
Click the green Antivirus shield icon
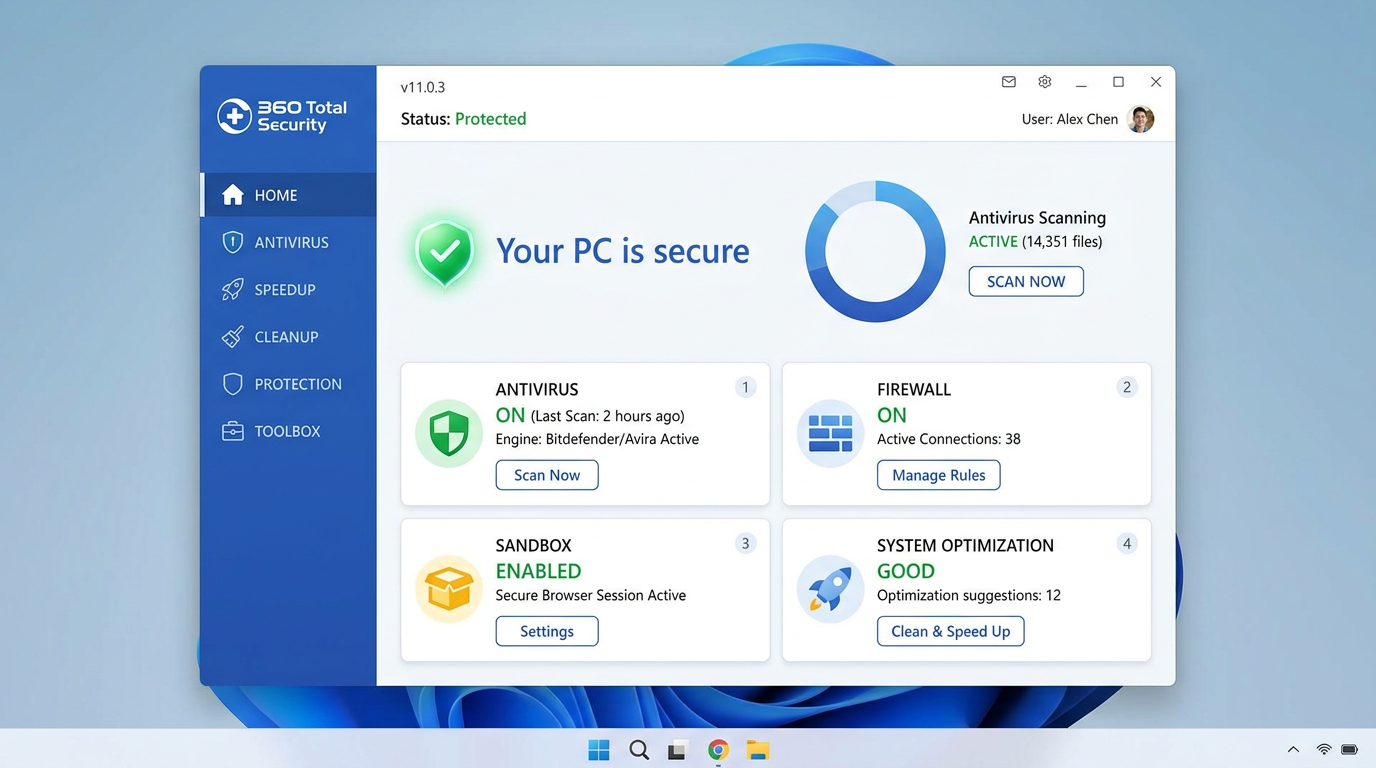click(x=448, y=433)
